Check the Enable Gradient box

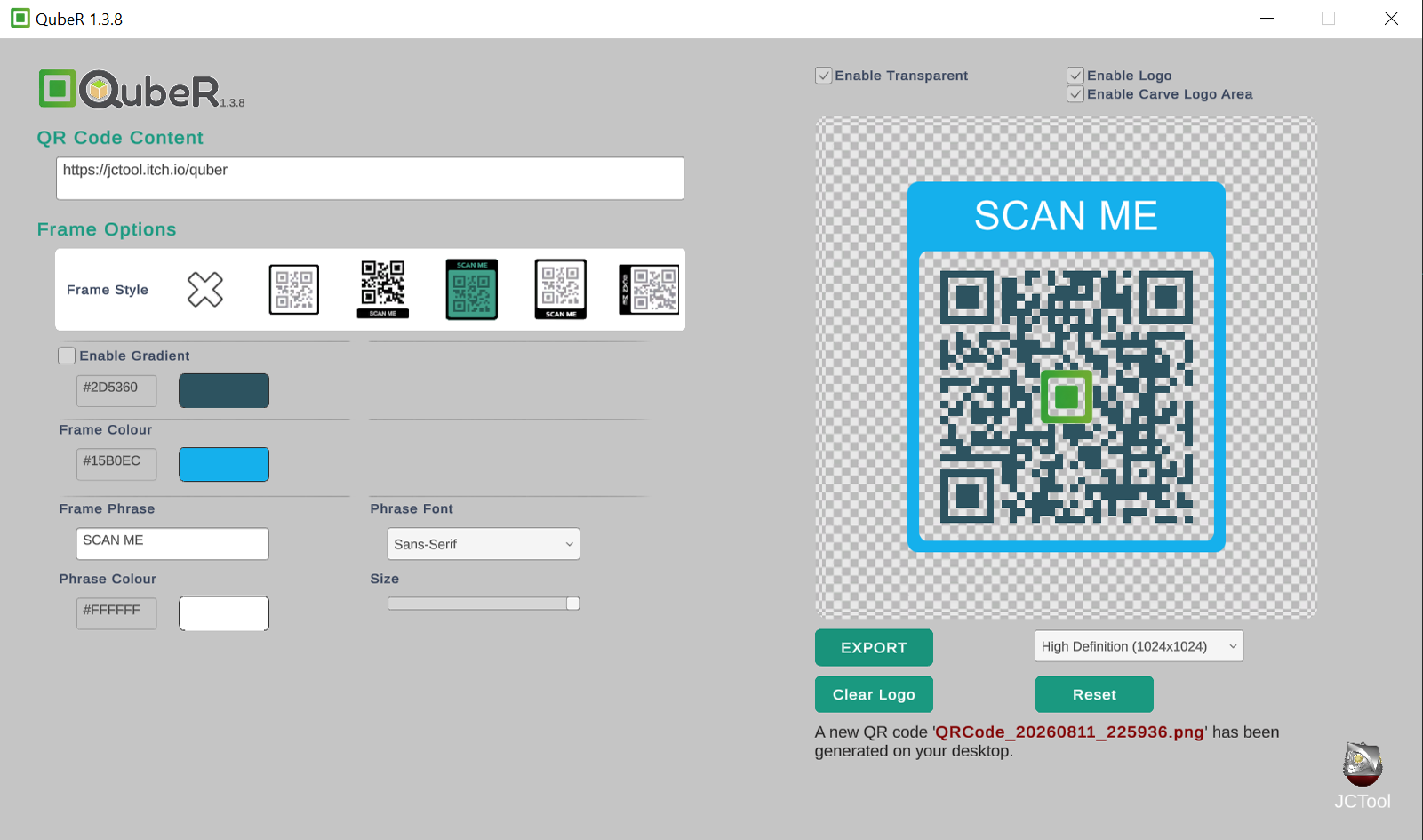67,356
